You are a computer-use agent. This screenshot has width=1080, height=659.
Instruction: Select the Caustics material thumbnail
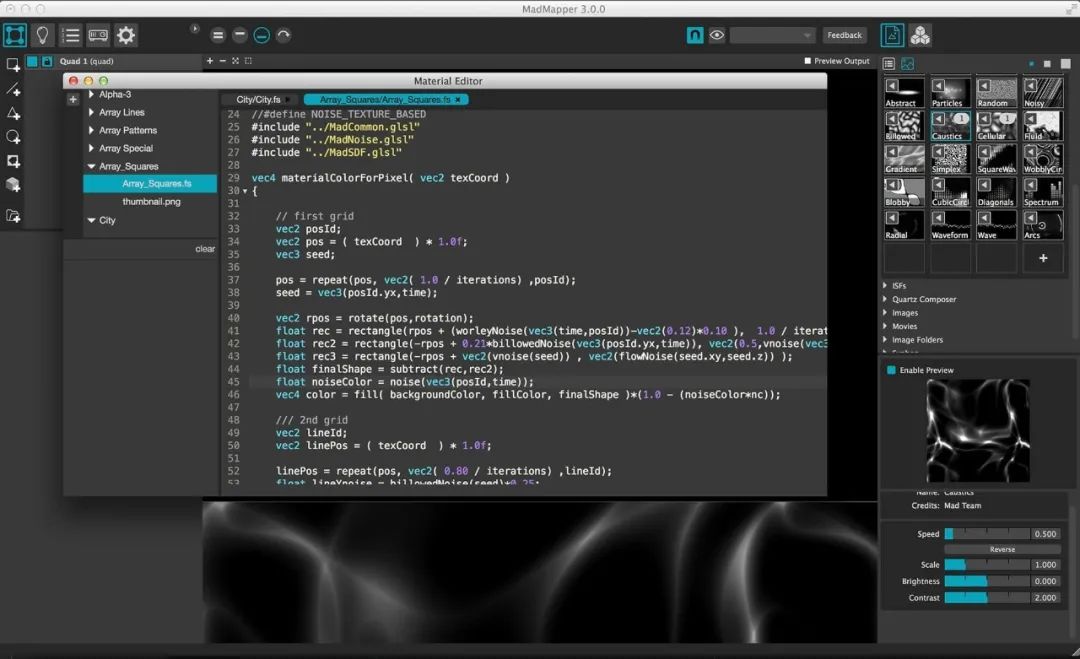(x=951, y=127)
